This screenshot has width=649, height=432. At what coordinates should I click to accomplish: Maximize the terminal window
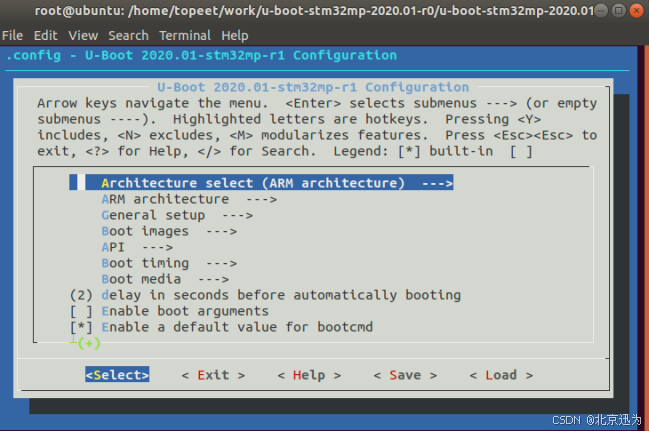(619, 10)
